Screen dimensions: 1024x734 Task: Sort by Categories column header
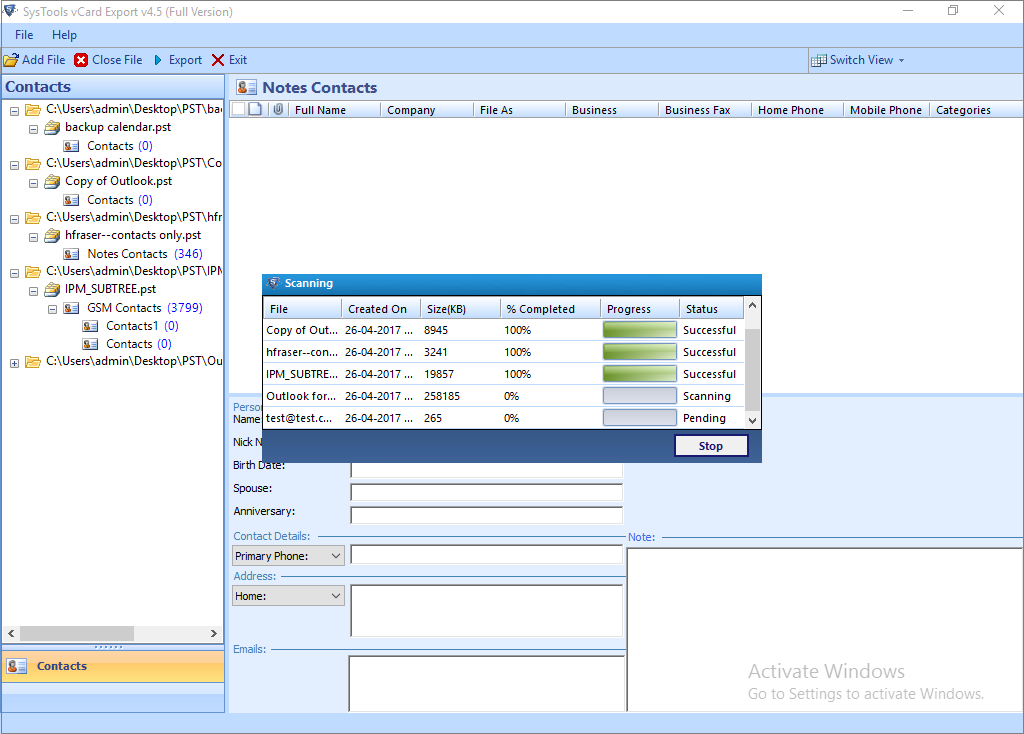976,110
